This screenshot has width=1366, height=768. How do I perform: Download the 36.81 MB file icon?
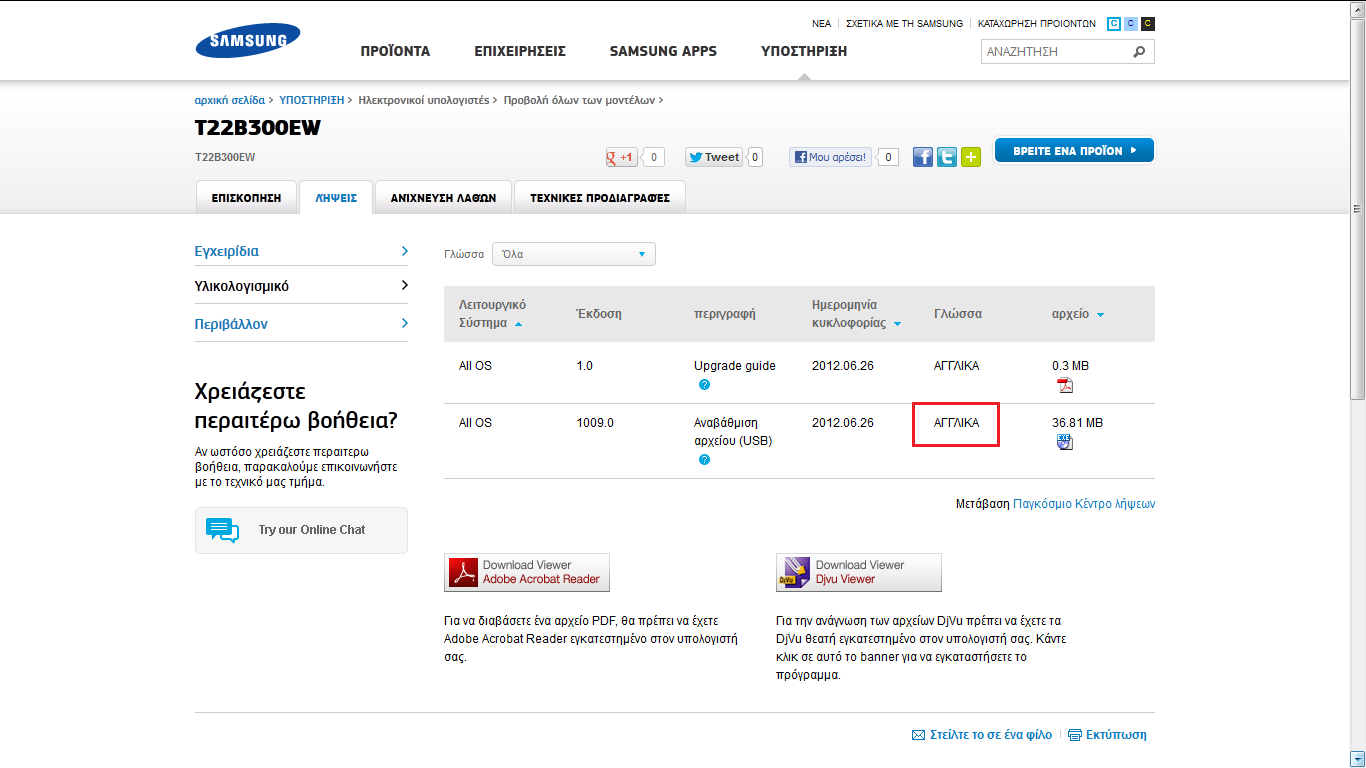[1065, 442]
